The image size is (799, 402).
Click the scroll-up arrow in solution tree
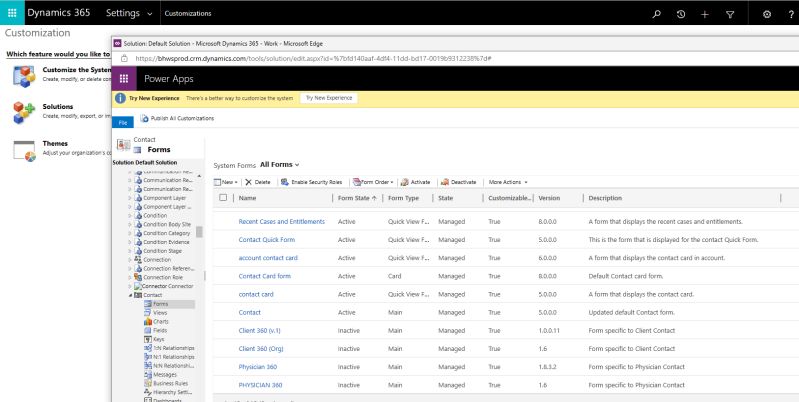(199, 176)
